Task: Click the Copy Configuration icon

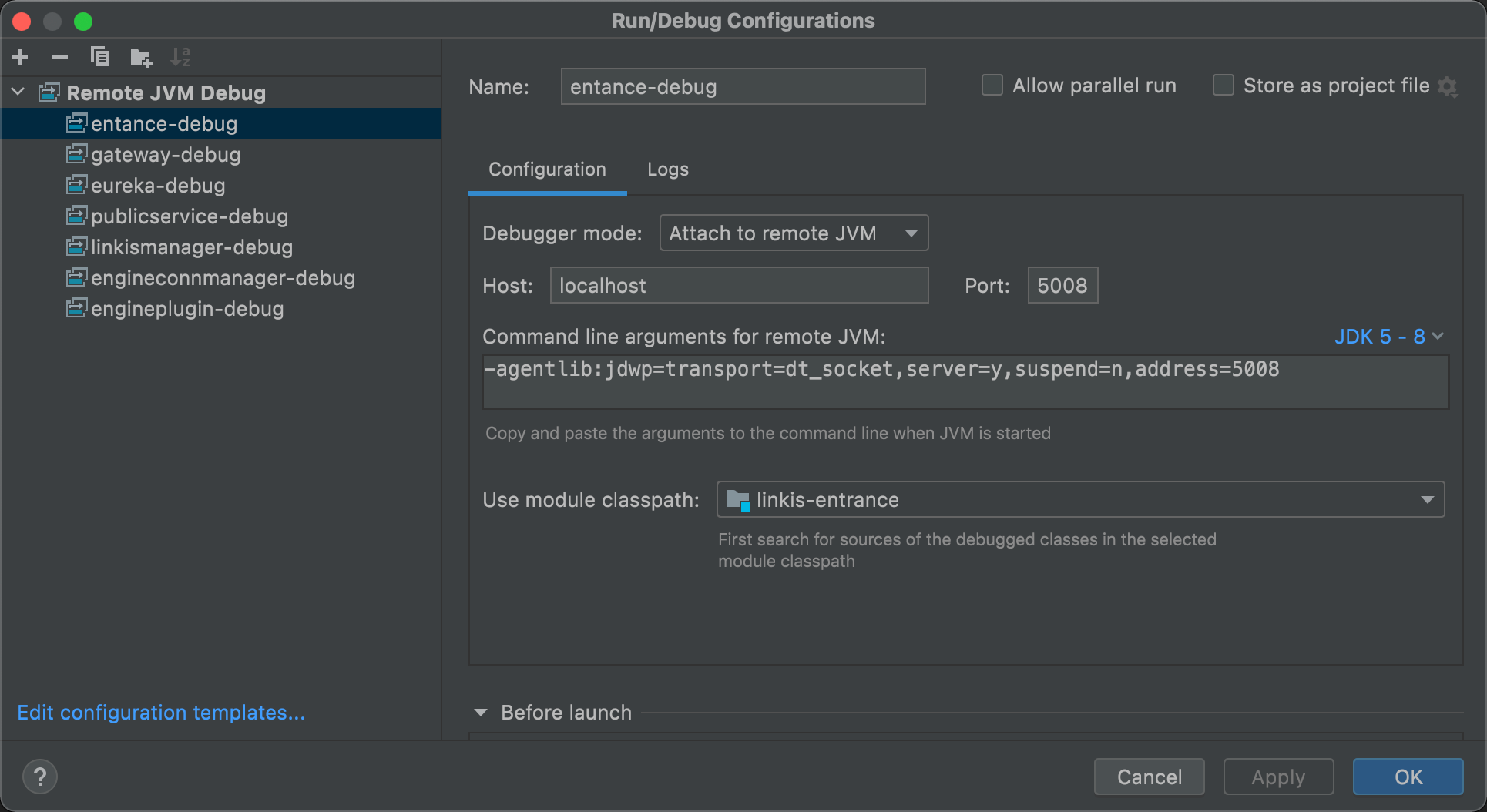Action: (x=100, y=57)
